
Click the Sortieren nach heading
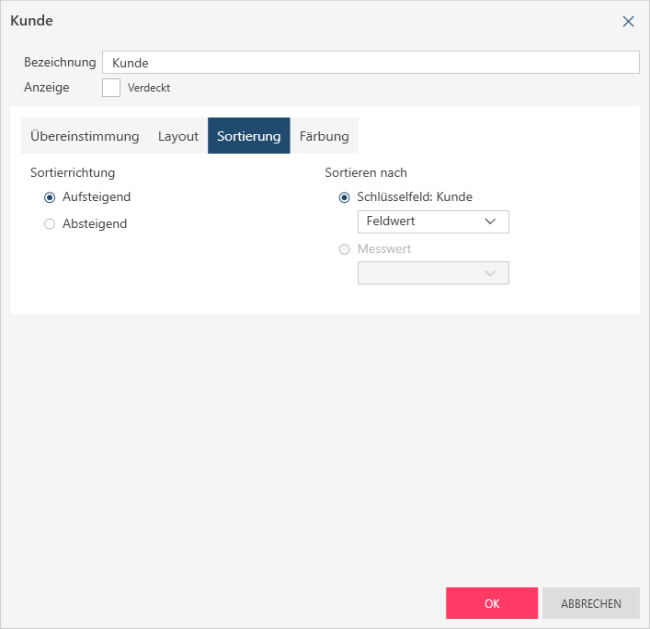click(x=366, y=173)
